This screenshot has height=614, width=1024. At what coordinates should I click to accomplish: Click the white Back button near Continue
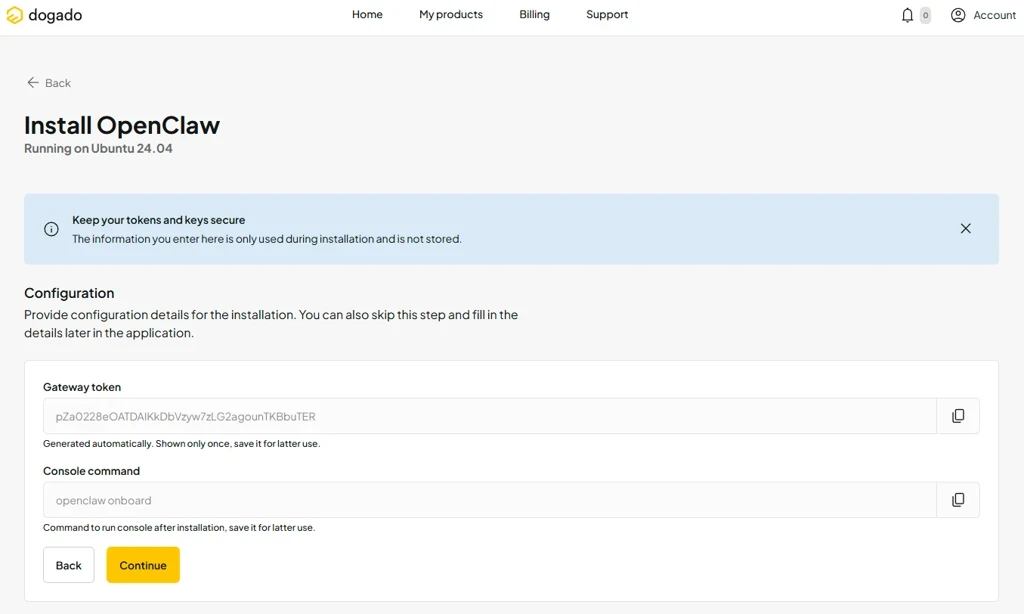click(x=69, y=565)
